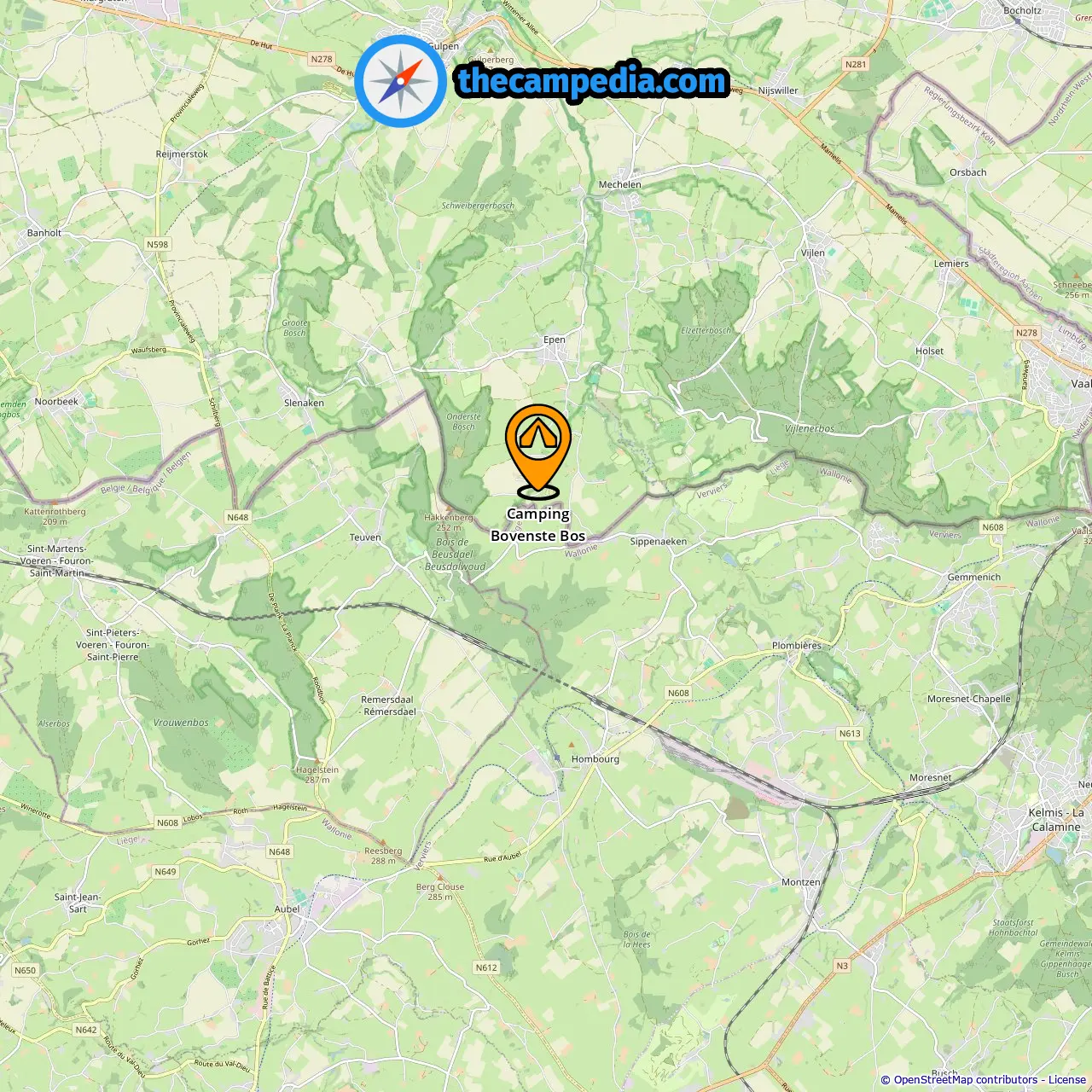Select the Vijlenerbos forest label
1092x1092 pixels.
[x=810, y=428]
